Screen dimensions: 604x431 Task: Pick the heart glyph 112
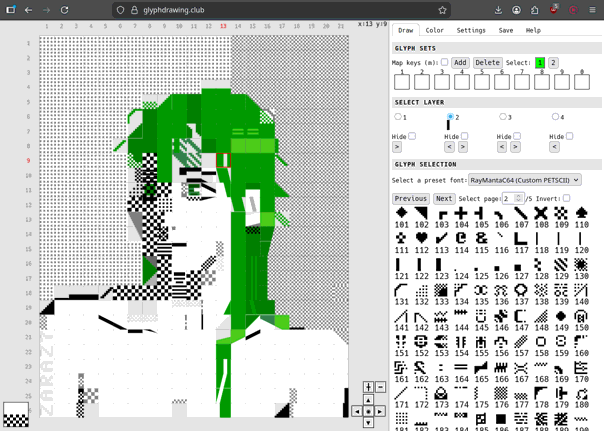[421, 240]
